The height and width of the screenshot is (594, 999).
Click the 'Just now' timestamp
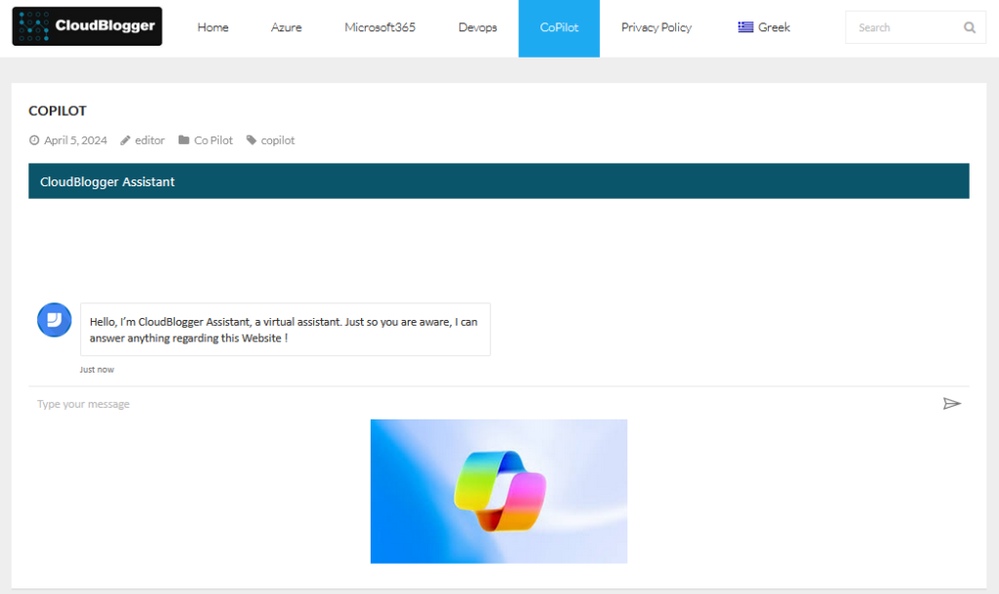(97, 370)
